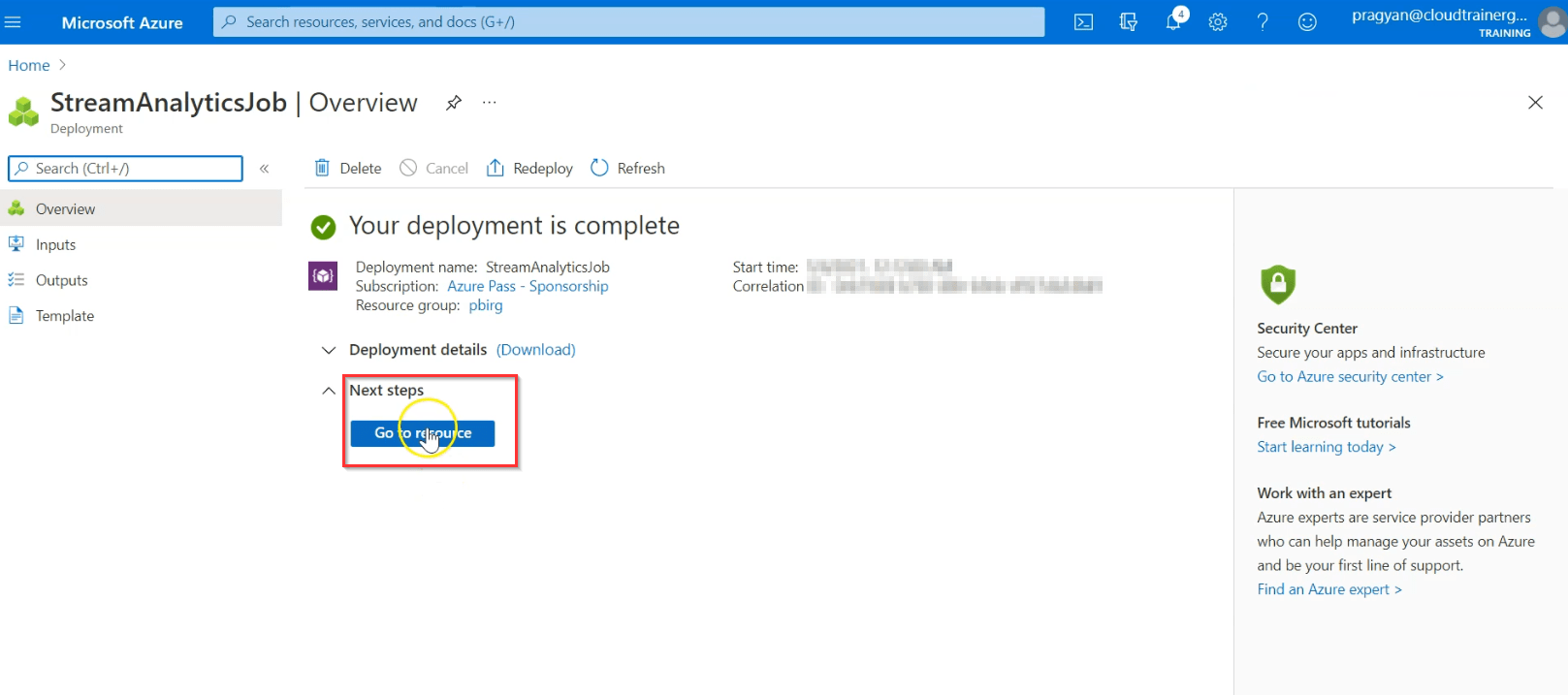Image resolution: width=1568 pixels, height=695 pixels.
Task: Click the Deployment name StreamAnalyticsJob text
Action: (x=548, y=268)
